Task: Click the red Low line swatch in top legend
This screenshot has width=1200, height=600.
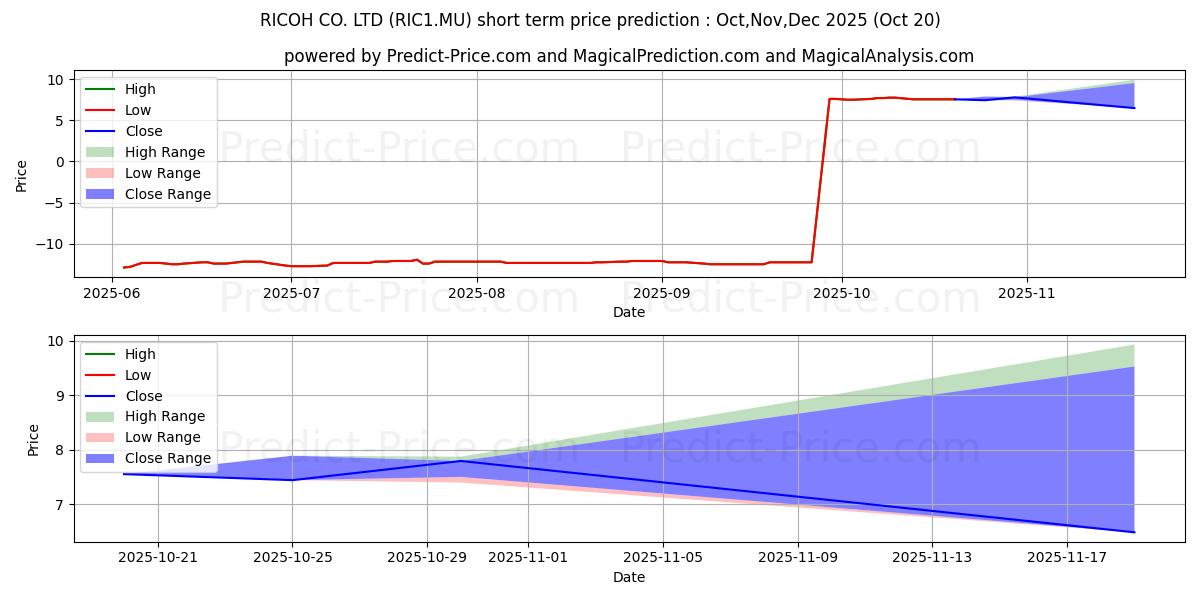Action: [x=102, y=110]
